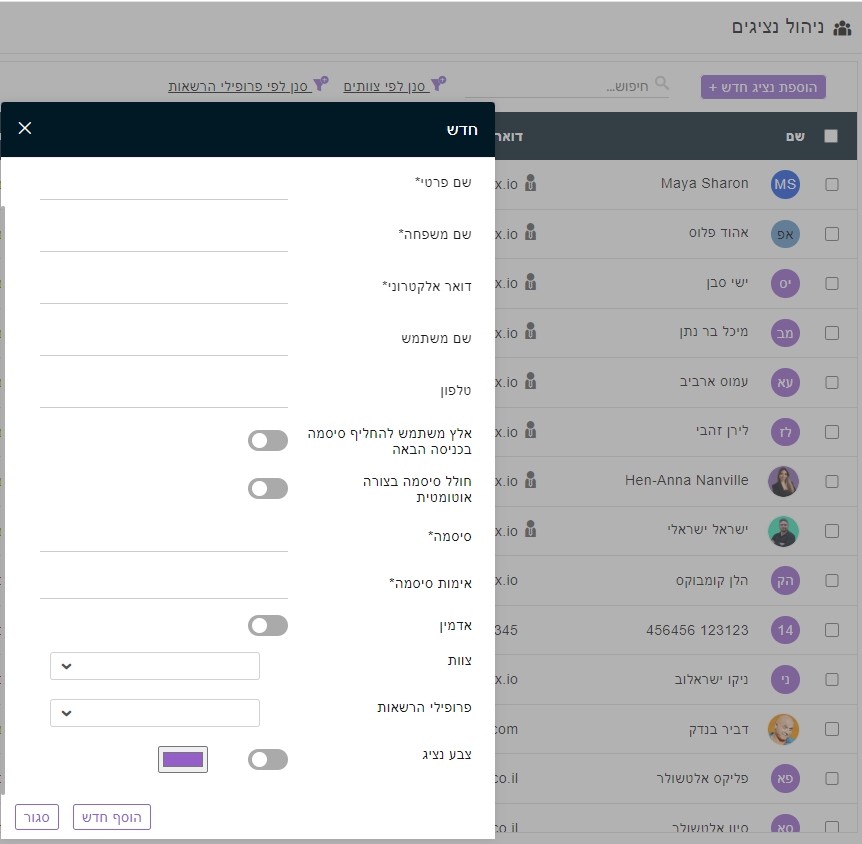Click Hen-Anna Nanville profile photo
Screen dimensions: 862x844
point(783,481)
